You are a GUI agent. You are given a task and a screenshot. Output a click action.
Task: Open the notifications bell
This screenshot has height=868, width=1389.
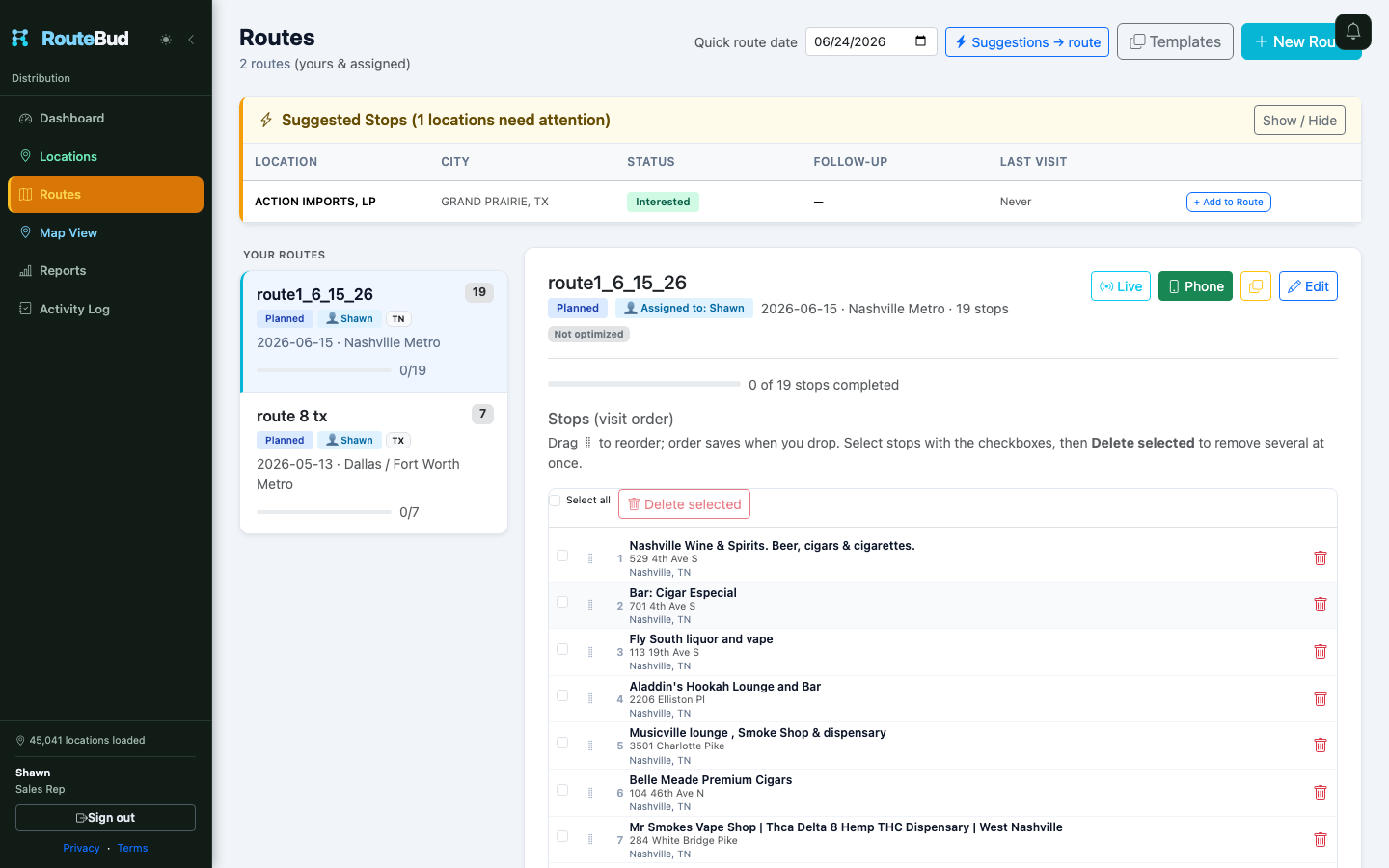coord(1353,32)
